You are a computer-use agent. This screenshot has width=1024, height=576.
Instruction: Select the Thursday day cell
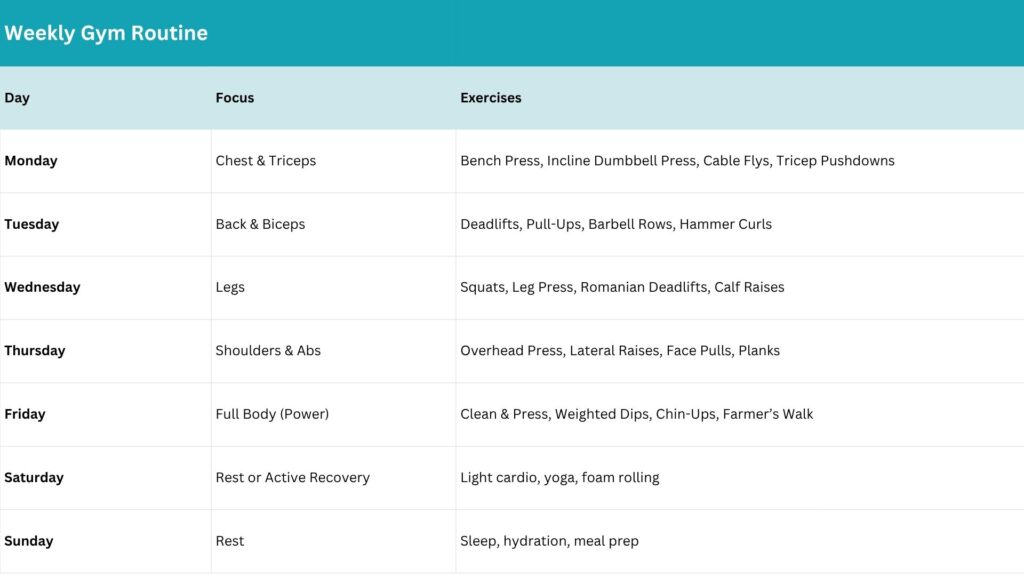pos(35,351)
